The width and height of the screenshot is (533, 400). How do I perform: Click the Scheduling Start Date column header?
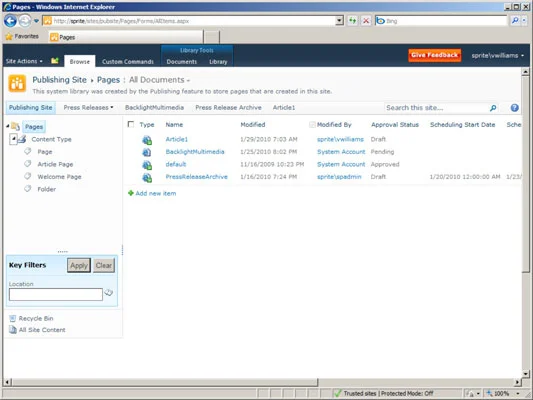pyautogui.click(x=462, y=125)
